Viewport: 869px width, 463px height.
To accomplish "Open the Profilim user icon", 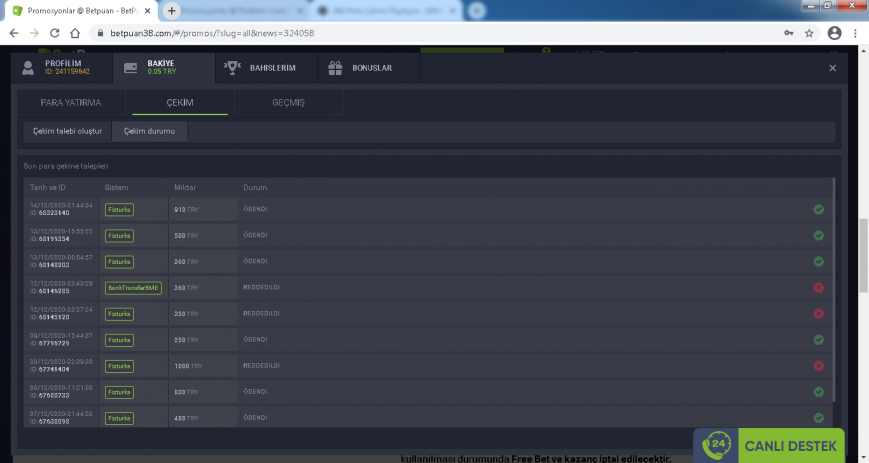I will 28,68.
